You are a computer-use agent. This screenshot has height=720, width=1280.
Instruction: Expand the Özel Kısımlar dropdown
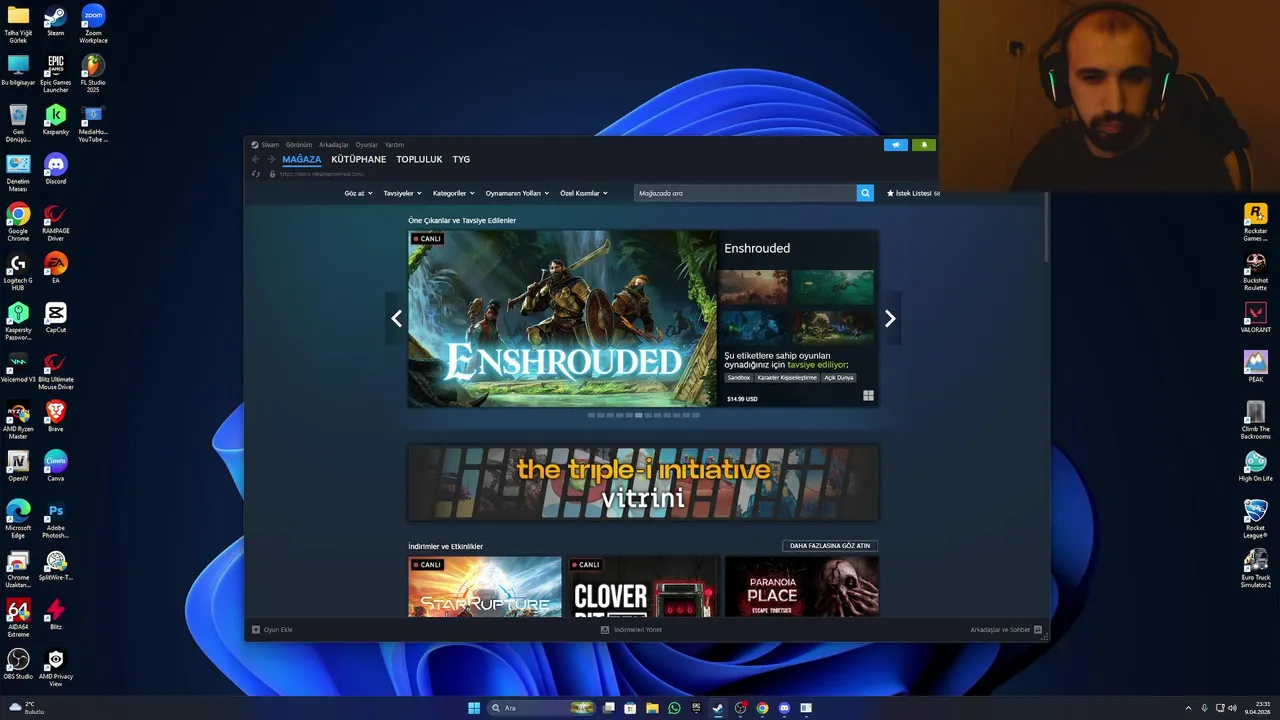(x=583, y=193)
